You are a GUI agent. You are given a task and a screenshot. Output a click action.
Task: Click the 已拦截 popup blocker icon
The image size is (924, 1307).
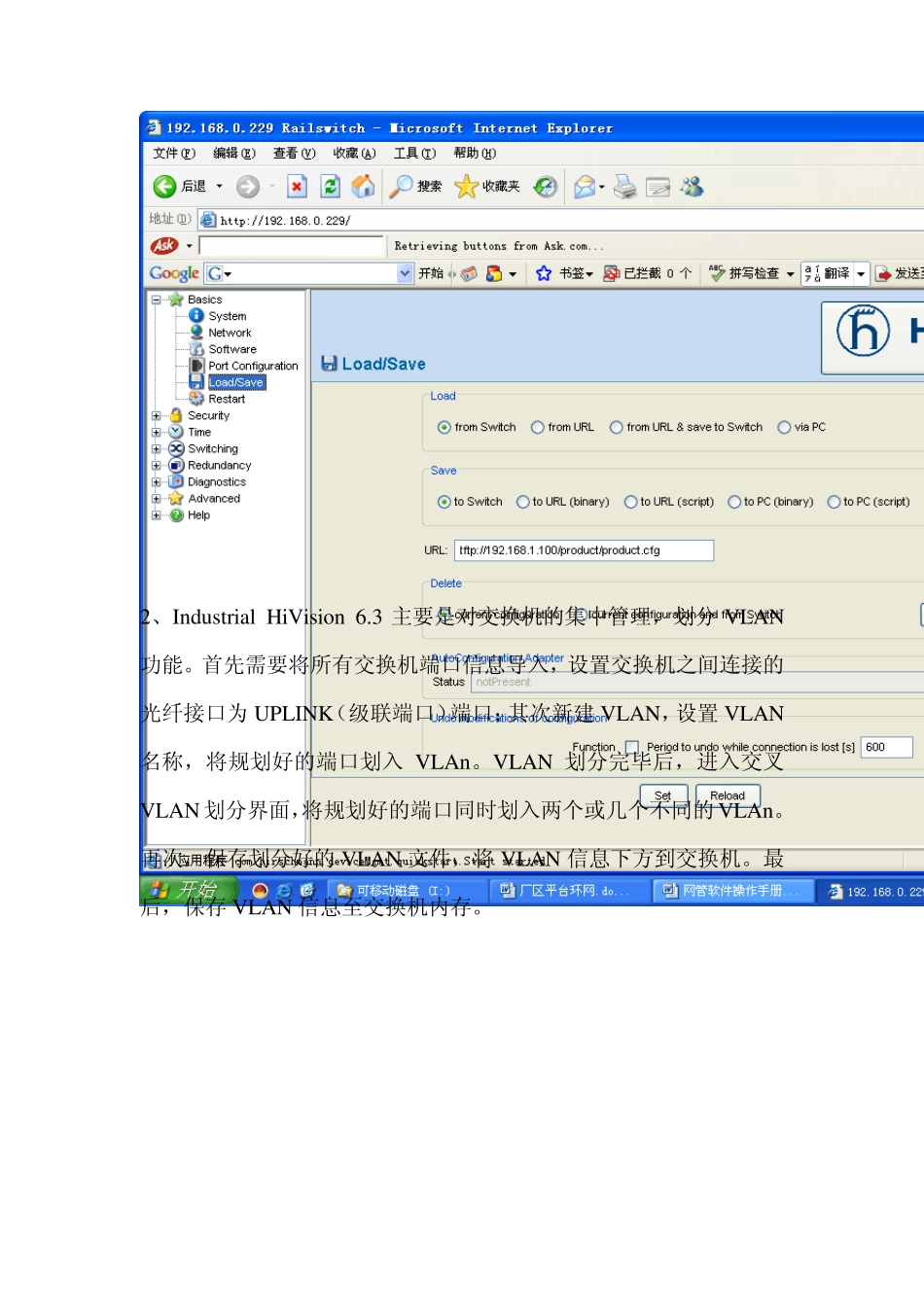611,274
